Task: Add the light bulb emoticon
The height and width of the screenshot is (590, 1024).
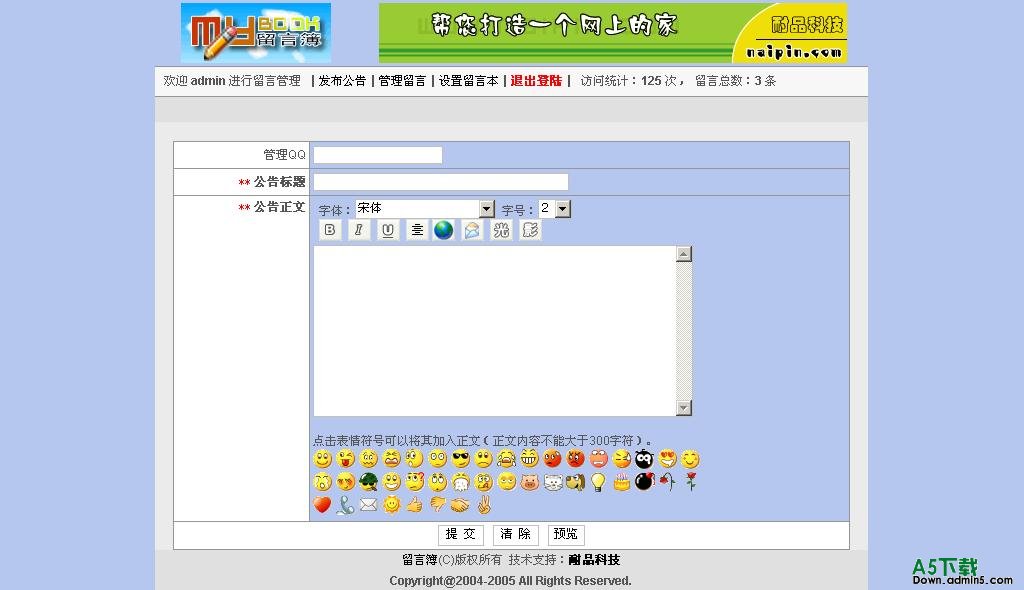Action: tap(598, 482)
